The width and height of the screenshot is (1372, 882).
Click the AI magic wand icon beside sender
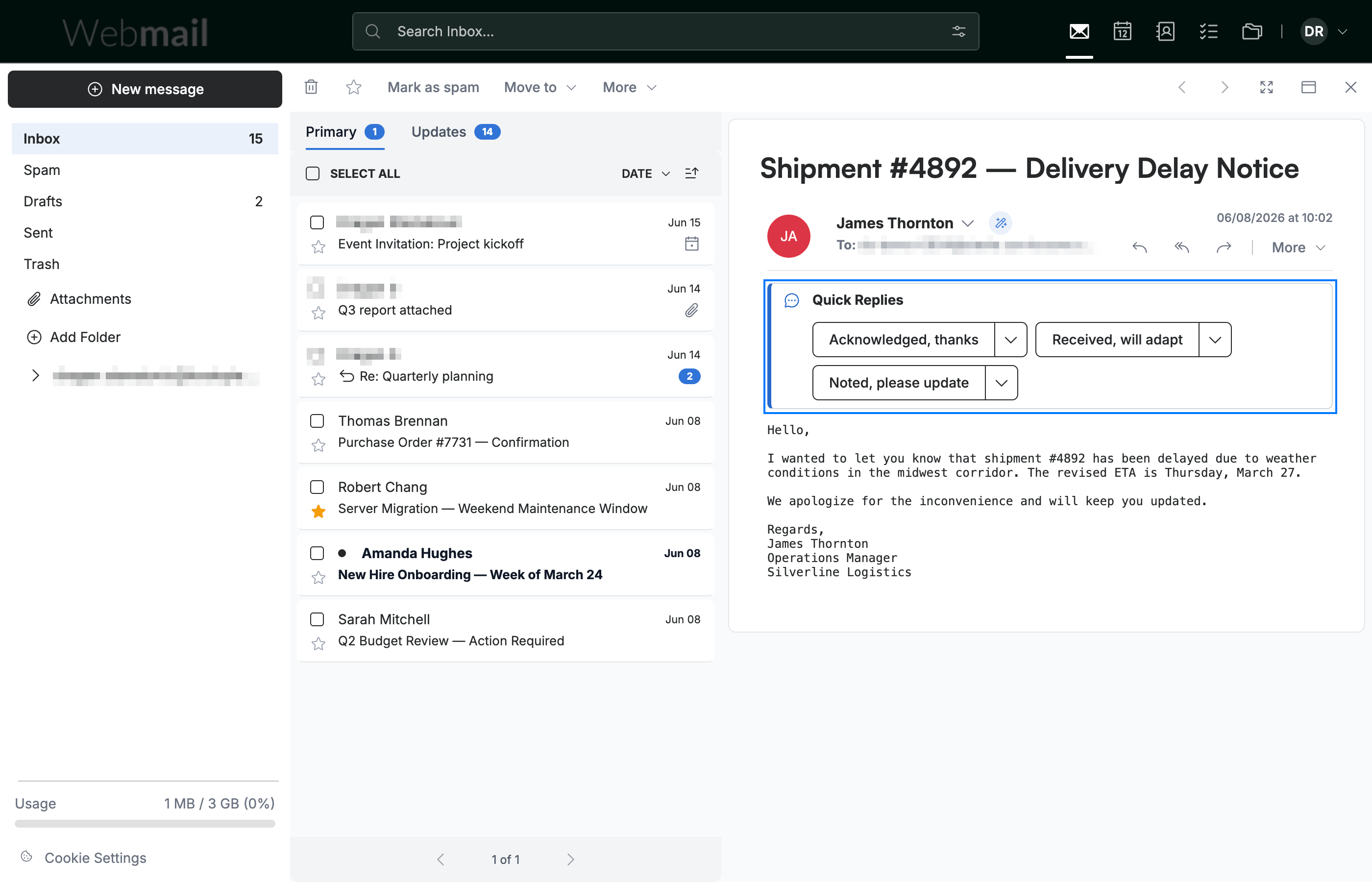pyautogui.click(x=1001, y=223)
